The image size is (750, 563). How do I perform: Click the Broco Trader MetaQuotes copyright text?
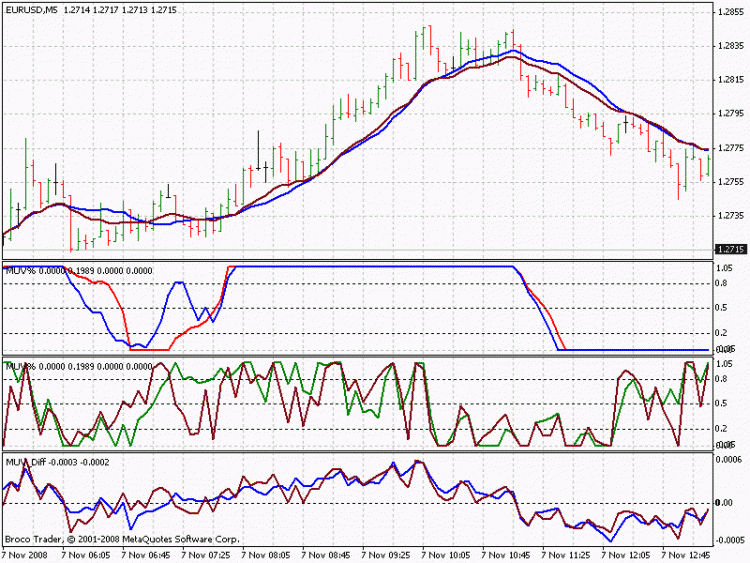click(x=122, y=540)
